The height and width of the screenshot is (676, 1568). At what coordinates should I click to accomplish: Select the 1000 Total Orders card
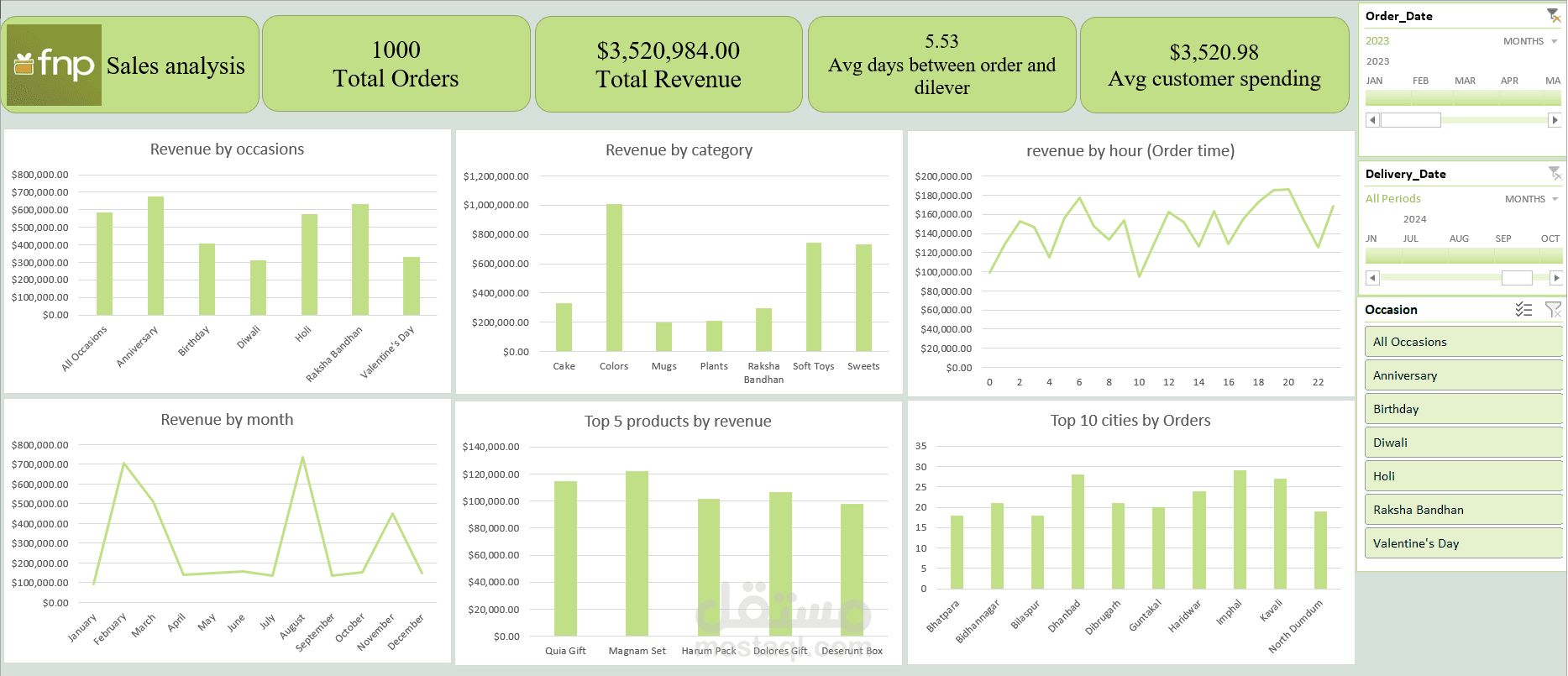[x=396, y=64]
